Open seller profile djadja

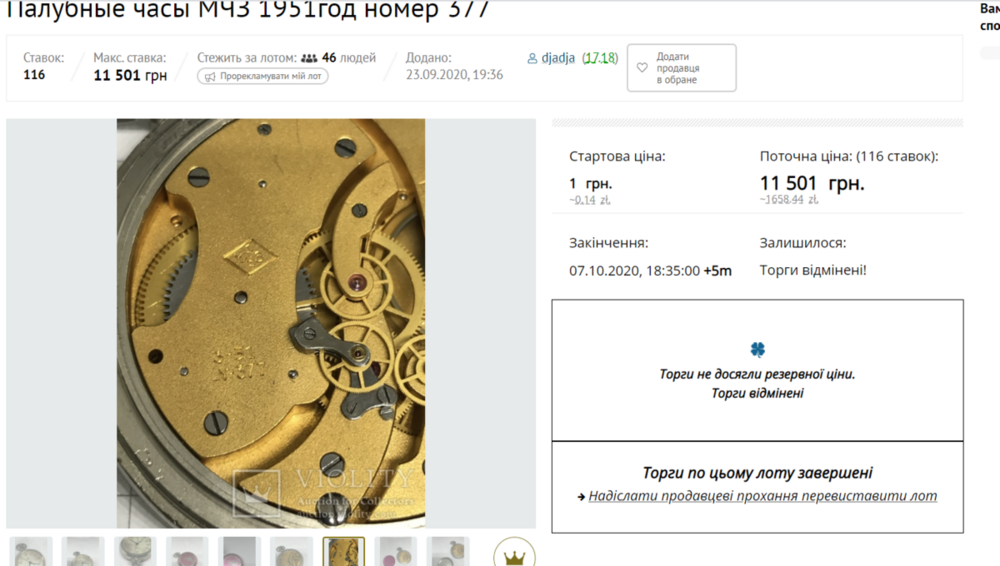click(558, 57)
